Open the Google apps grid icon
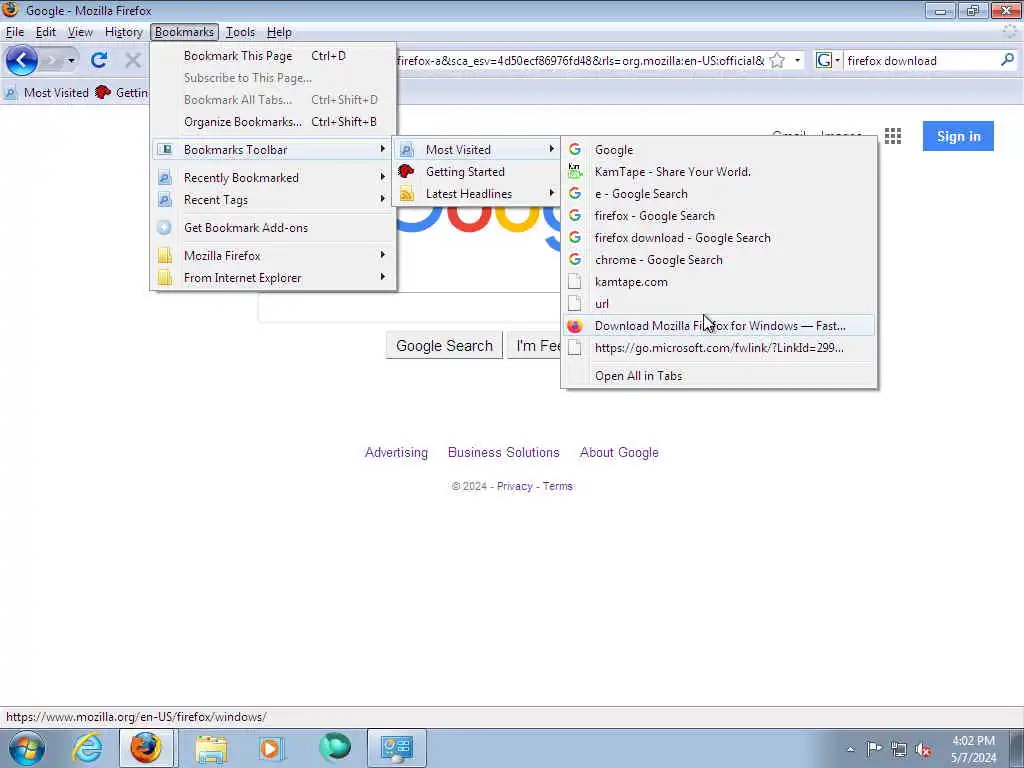 tap(893, 136)
